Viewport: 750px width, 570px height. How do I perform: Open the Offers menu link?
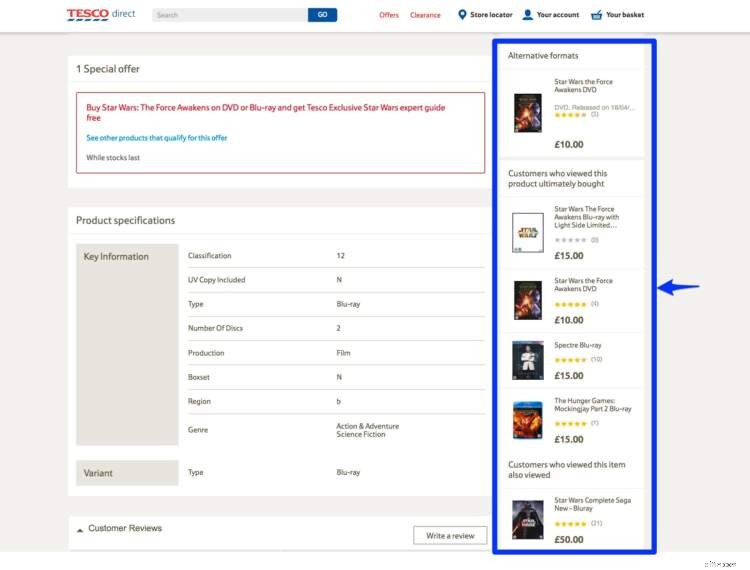(389, 15)
